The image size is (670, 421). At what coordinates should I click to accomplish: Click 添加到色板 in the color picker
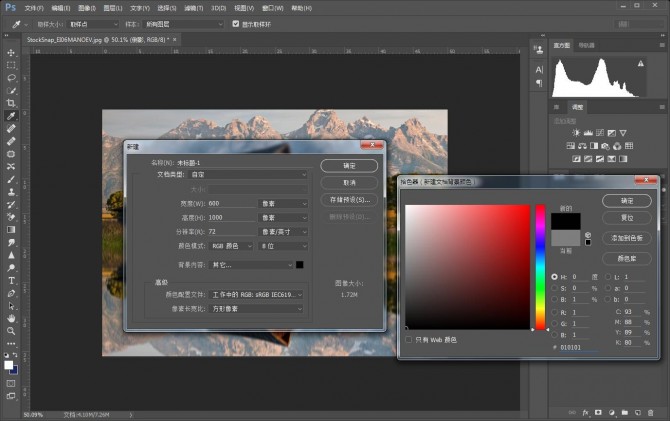pyautogui.click(x=626, y=238)
